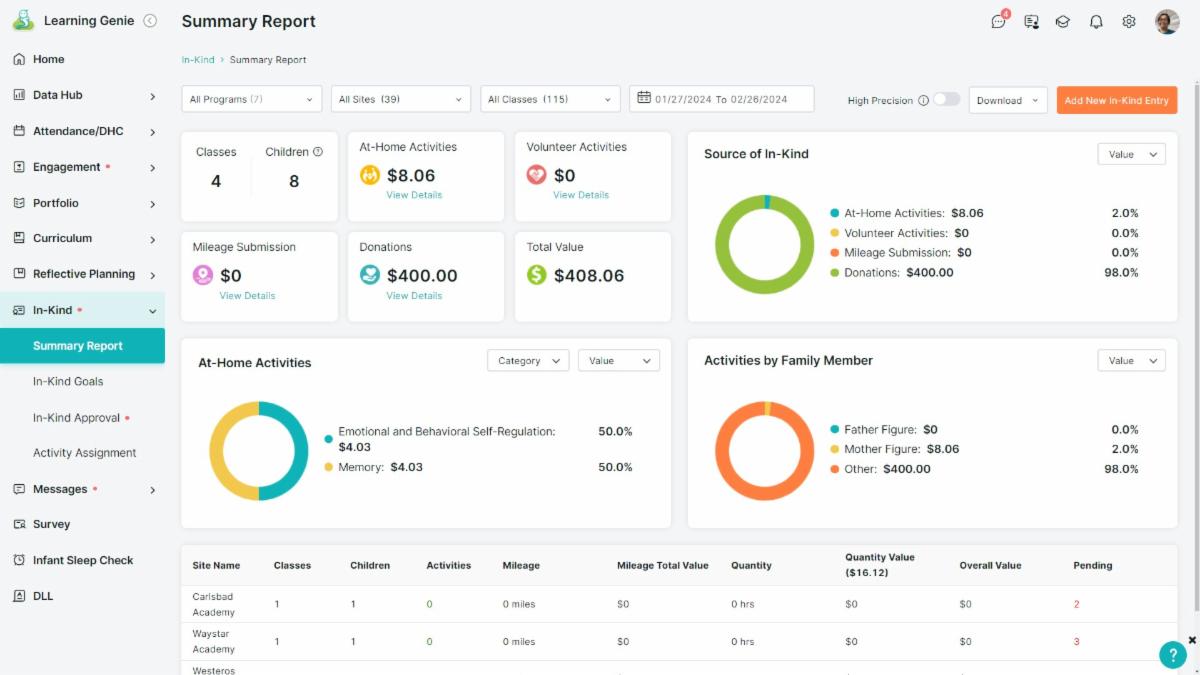
Task: Open the Download dropdown
Action: [x=1007, y=100]
